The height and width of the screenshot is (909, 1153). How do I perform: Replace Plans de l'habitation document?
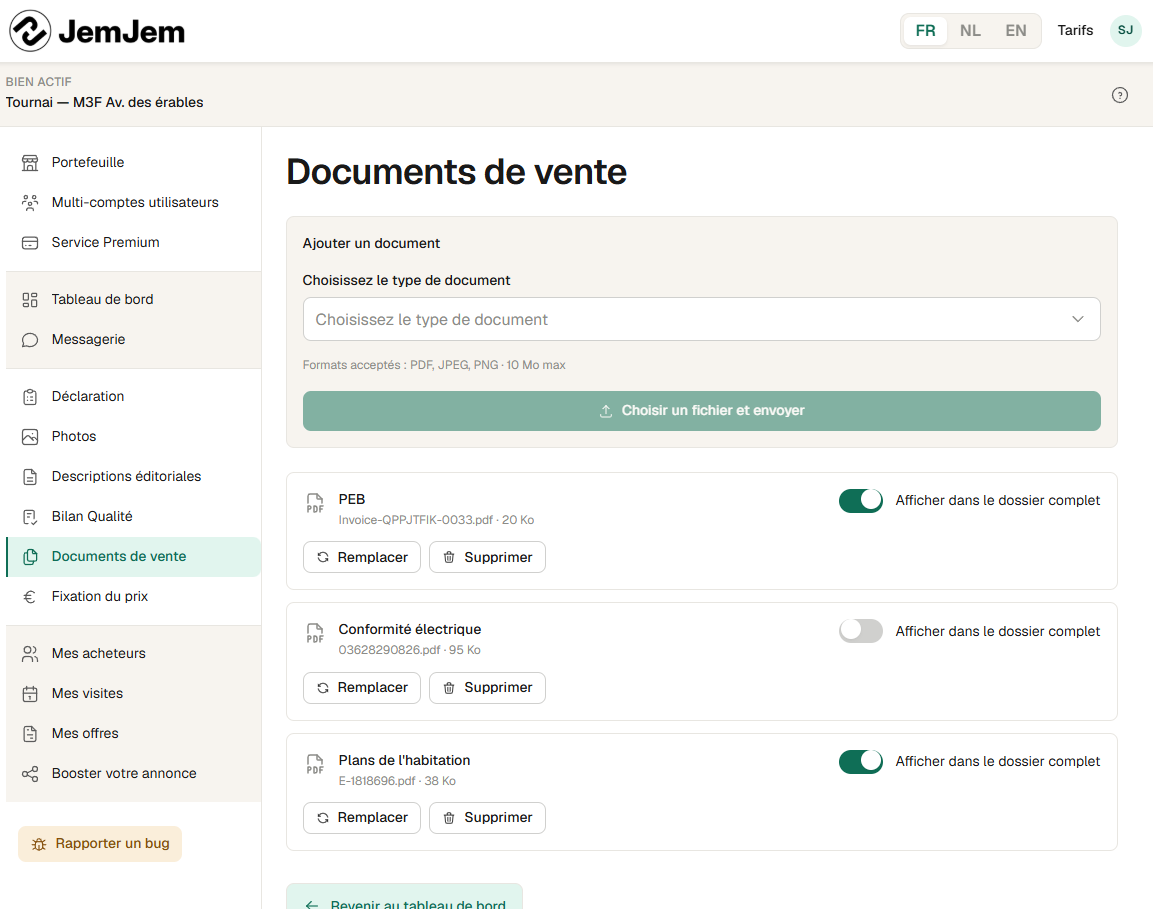point(362,818)
